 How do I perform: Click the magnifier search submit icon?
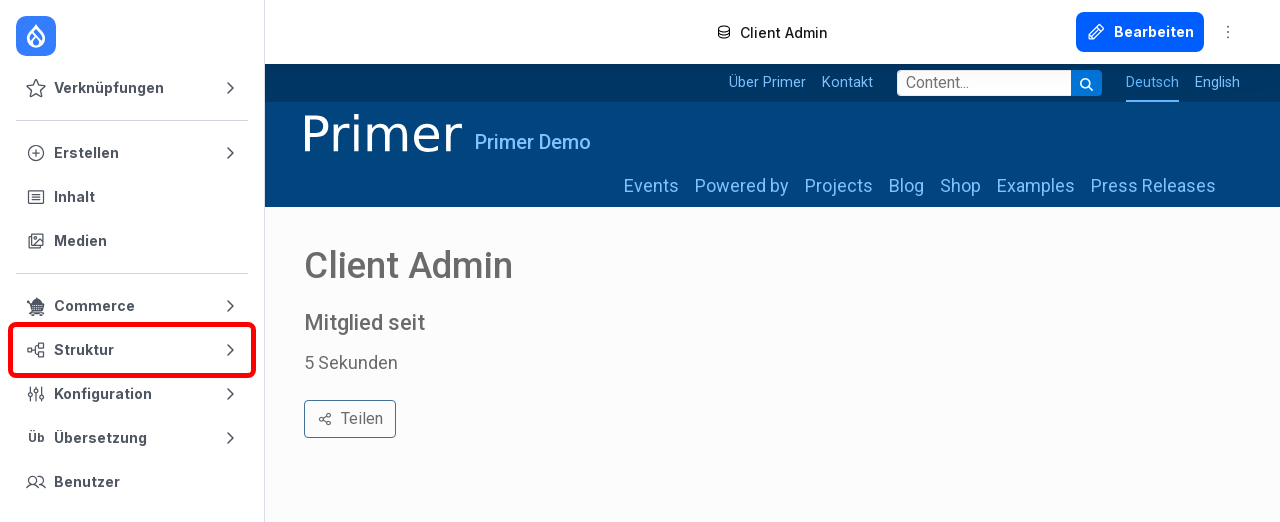pos(1086,83)
